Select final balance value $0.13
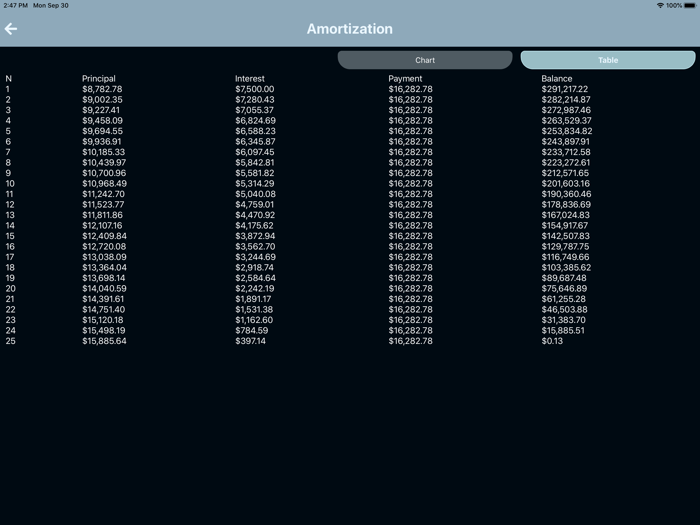The height and width of the screenshot is (525, 700). (552, 341)
